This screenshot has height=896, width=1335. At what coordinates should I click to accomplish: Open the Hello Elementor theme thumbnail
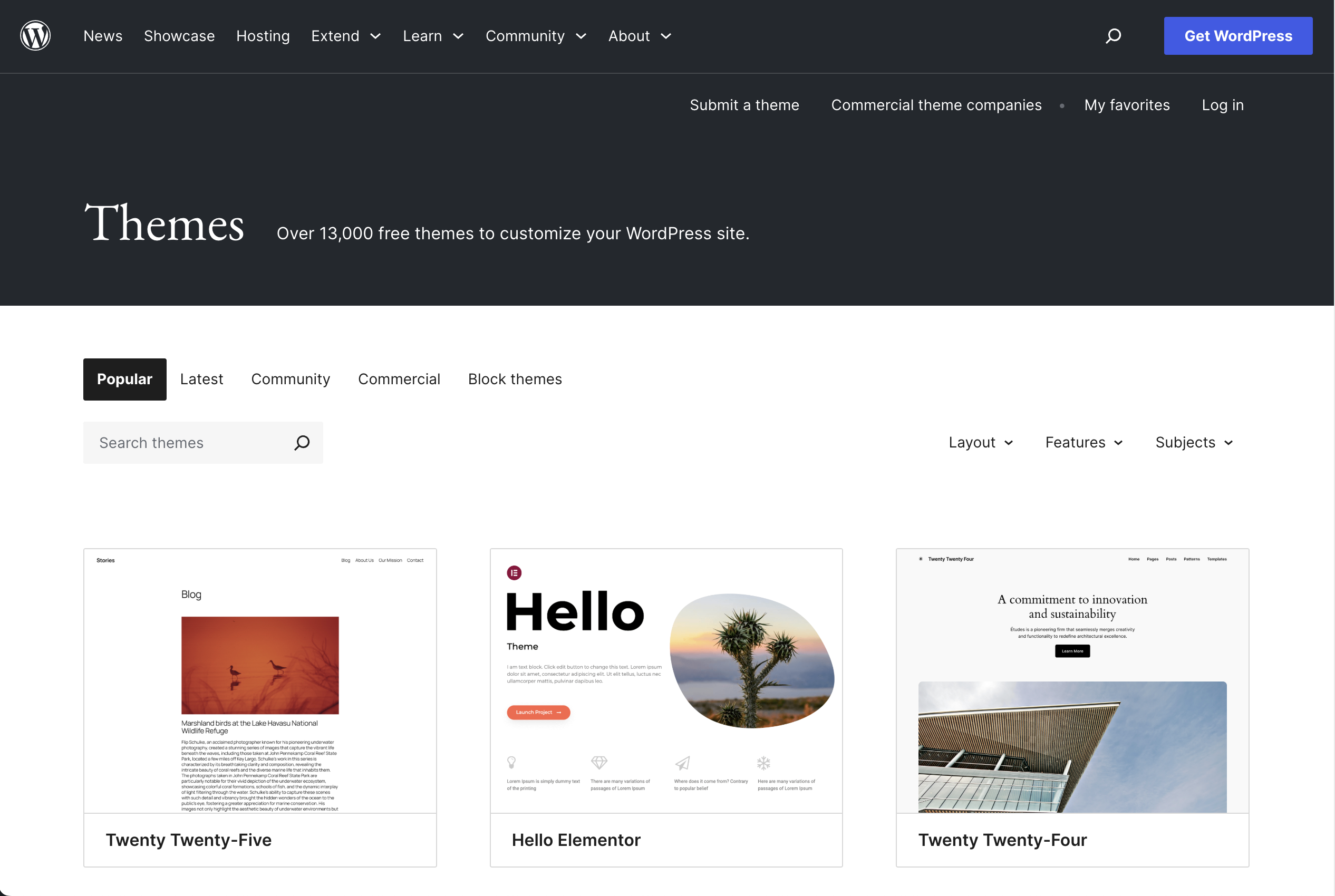pos(666,680)
